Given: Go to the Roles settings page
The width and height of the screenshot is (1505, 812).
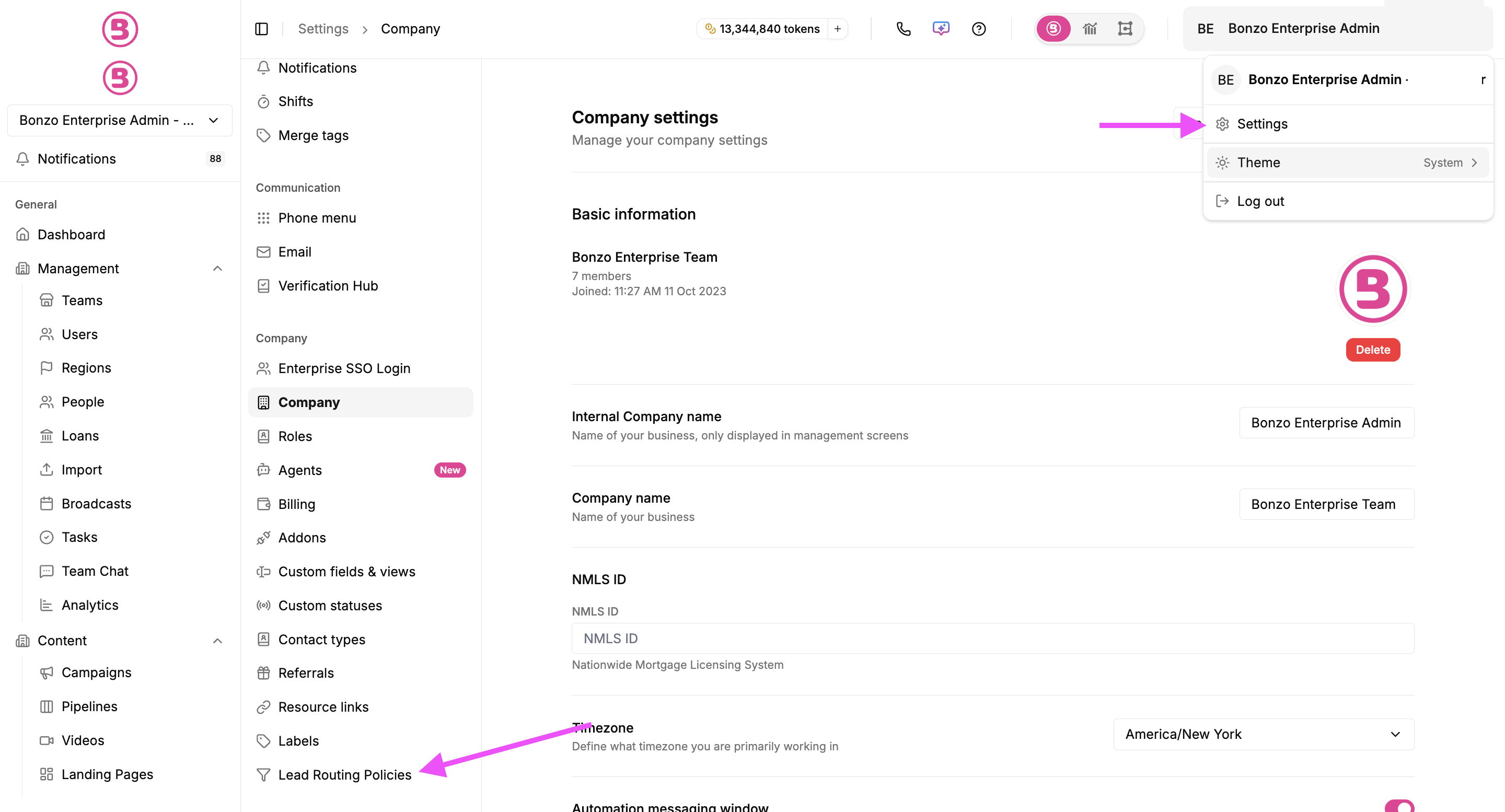Looking at the screenshot, I should (361, 436).
